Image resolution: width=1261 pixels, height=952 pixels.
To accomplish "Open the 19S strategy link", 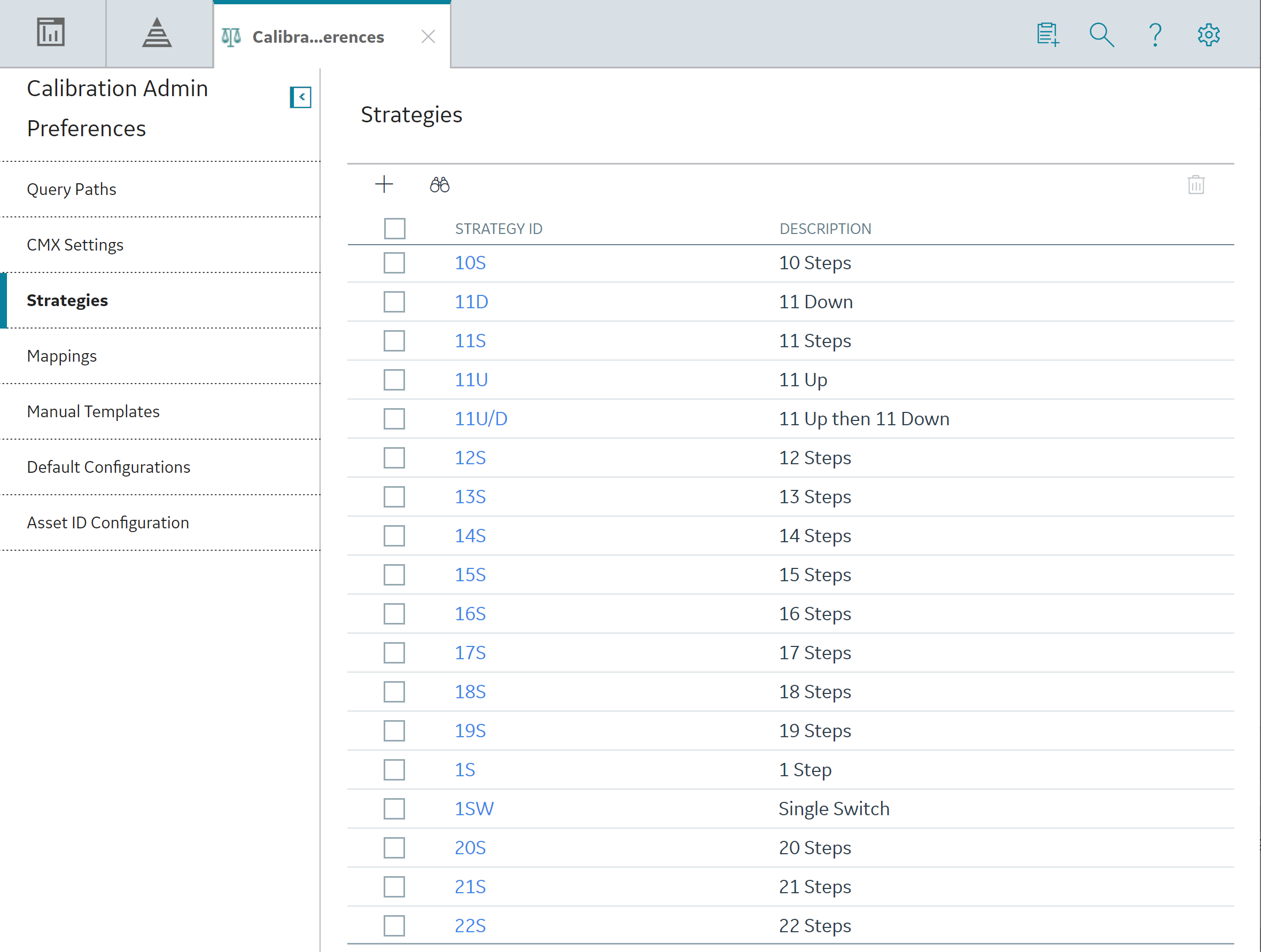I will point(470,731).
